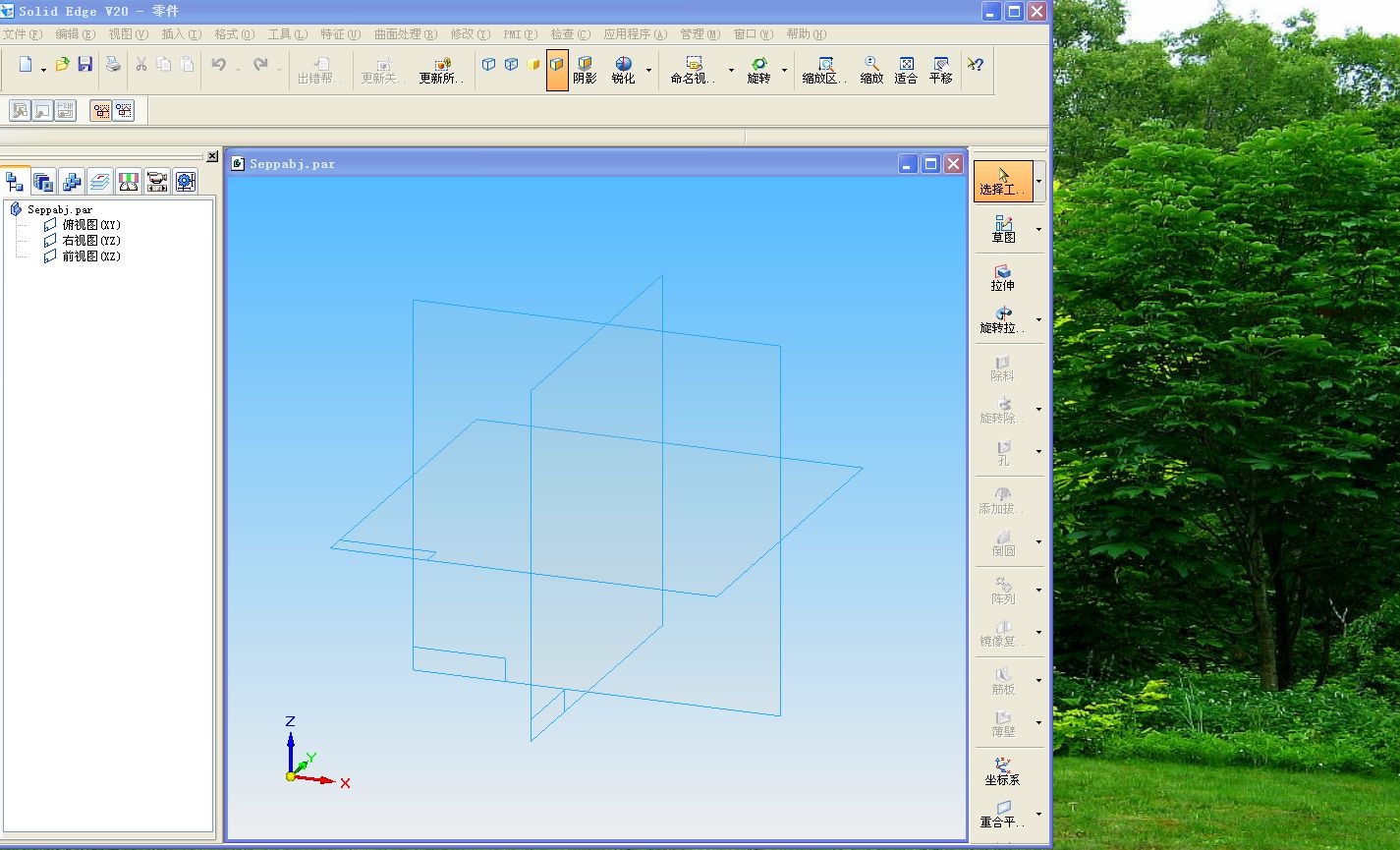The height and width of the screenshot is (850, 1400).
Task: Open the 帮助 (Help) menu
Action: pyautogui.click(x=807, y=34)
